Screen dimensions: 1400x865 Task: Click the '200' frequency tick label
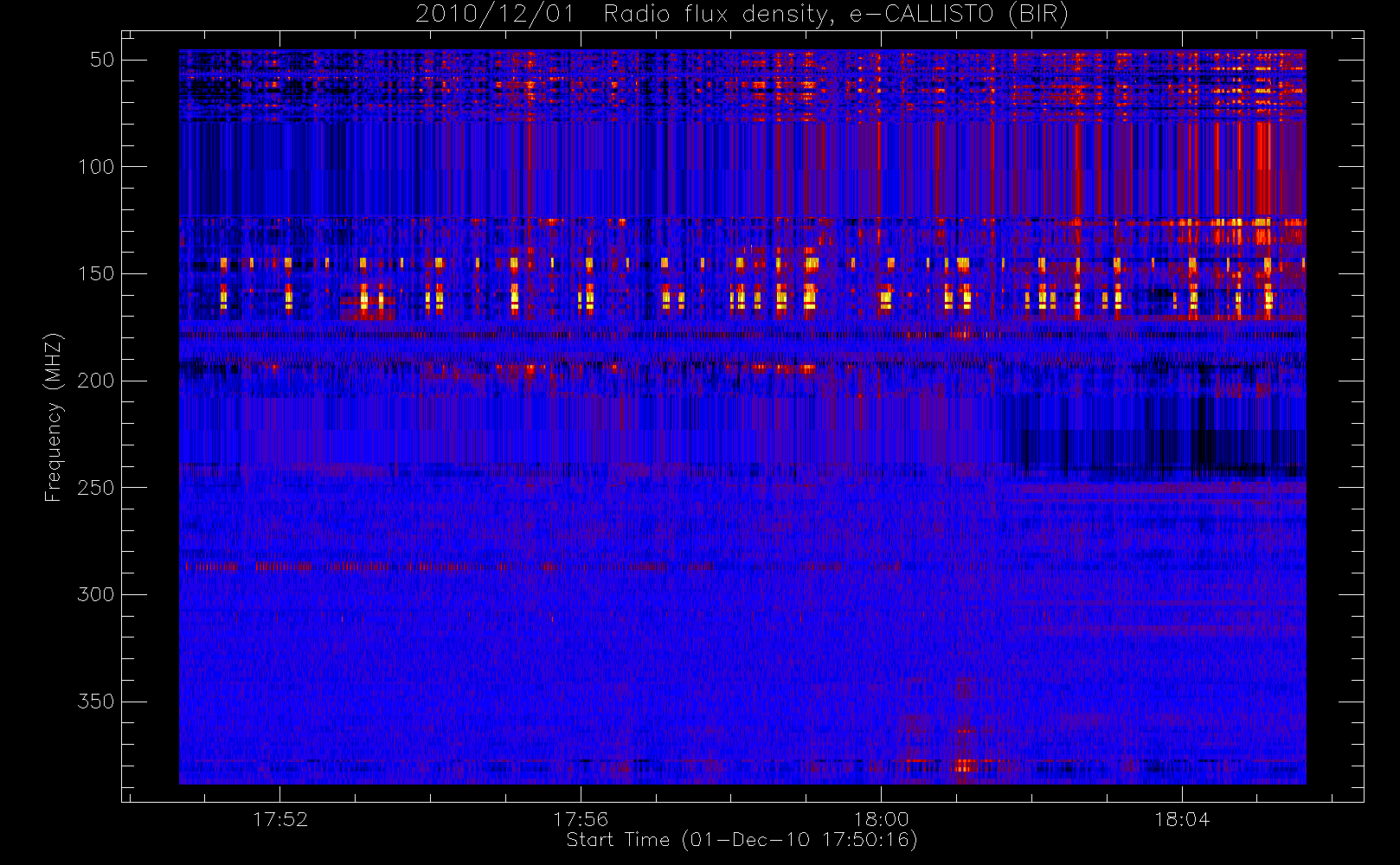pyautogui.click(x=96, y=381)
